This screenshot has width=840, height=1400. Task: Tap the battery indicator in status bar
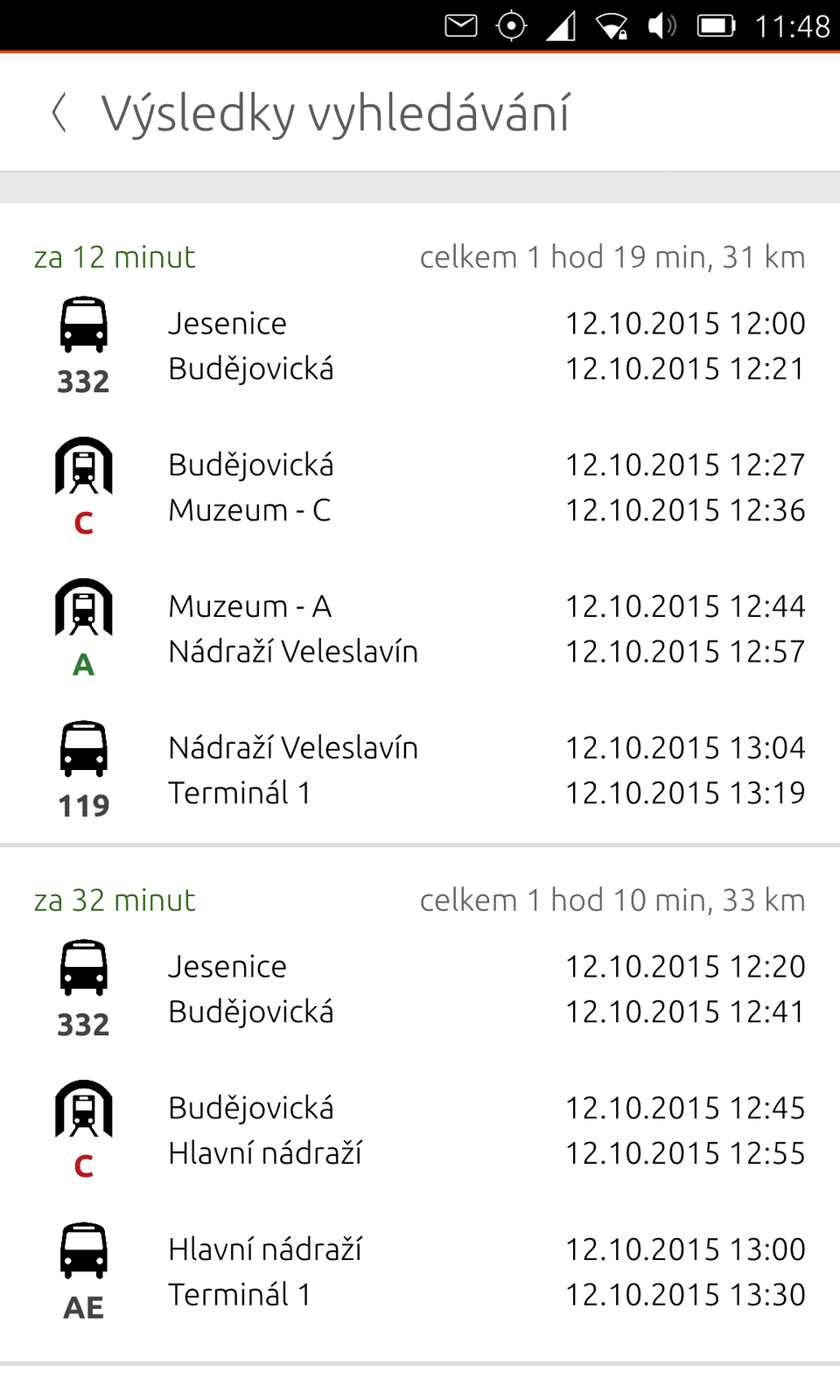point(716,25)
